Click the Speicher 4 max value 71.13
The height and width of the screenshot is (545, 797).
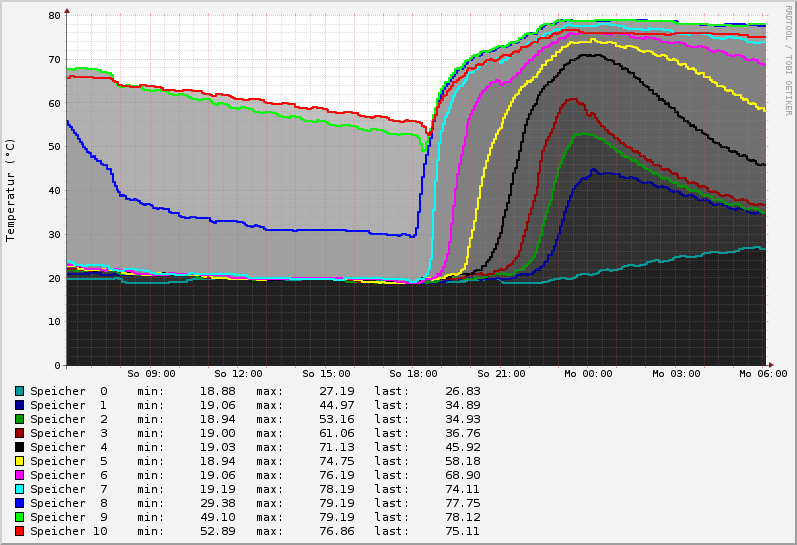pos(337,447)
